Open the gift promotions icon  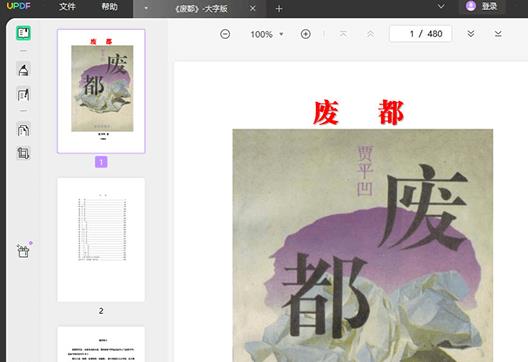click(x=24, y=251)
